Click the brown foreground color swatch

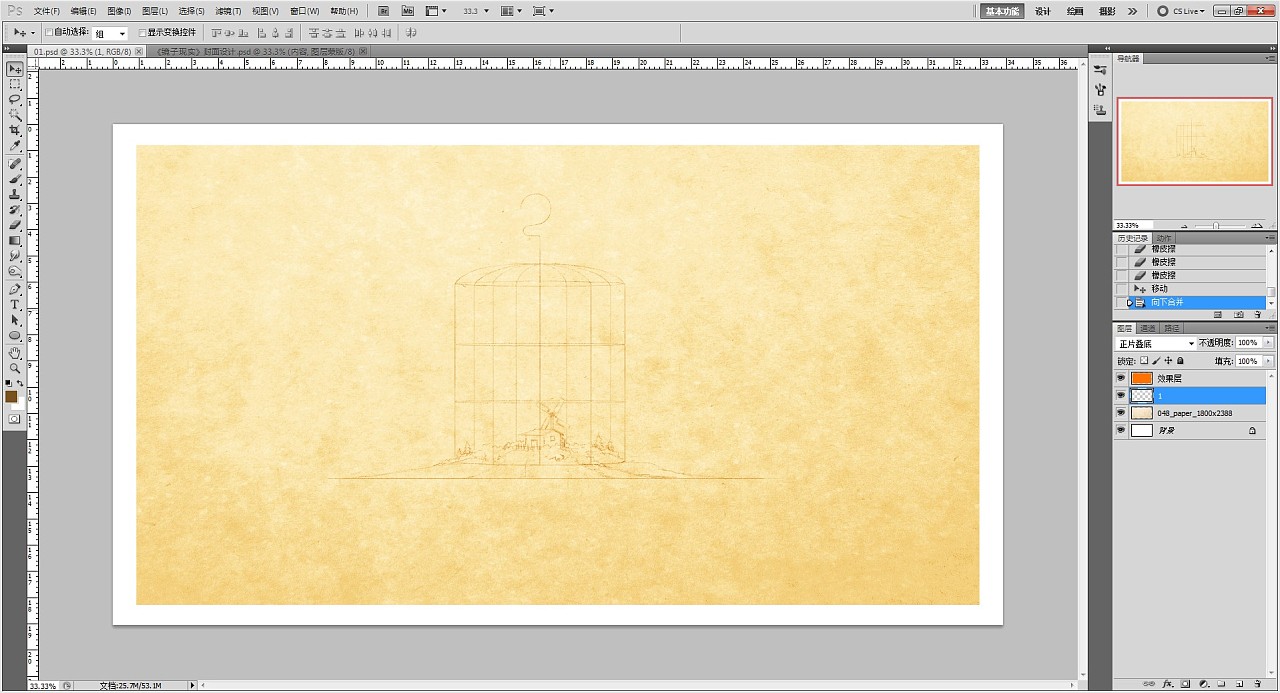coord(12,397)
